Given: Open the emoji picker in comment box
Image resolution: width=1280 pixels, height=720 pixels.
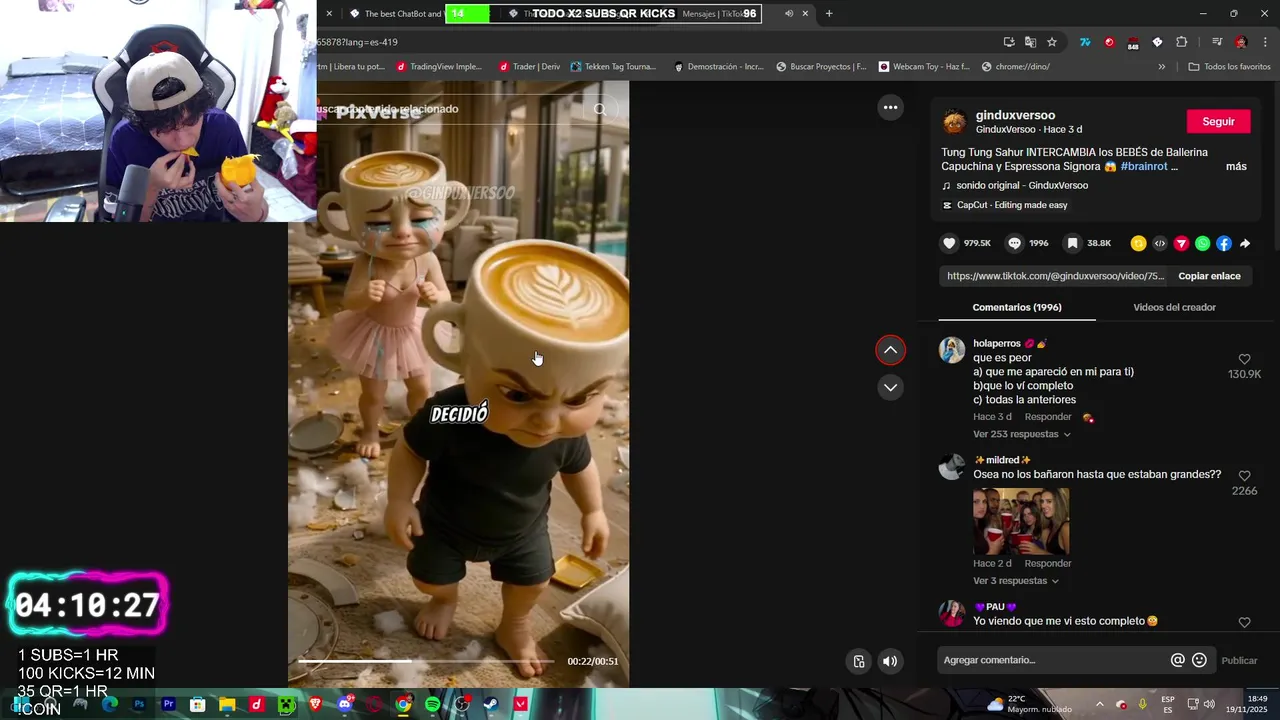Looking at the screenshot, I should point(1199,660).
